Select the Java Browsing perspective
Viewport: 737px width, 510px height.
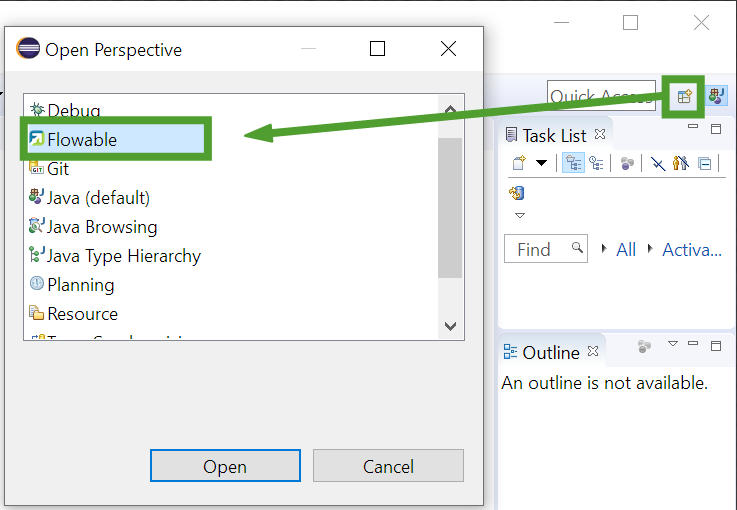[x=101, y=227]
